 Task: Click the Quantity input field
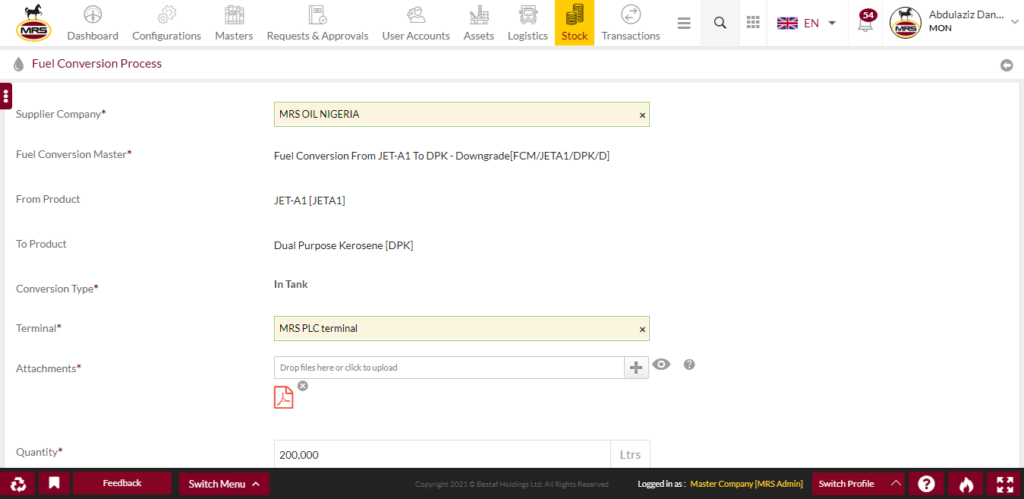coord(443,455)
